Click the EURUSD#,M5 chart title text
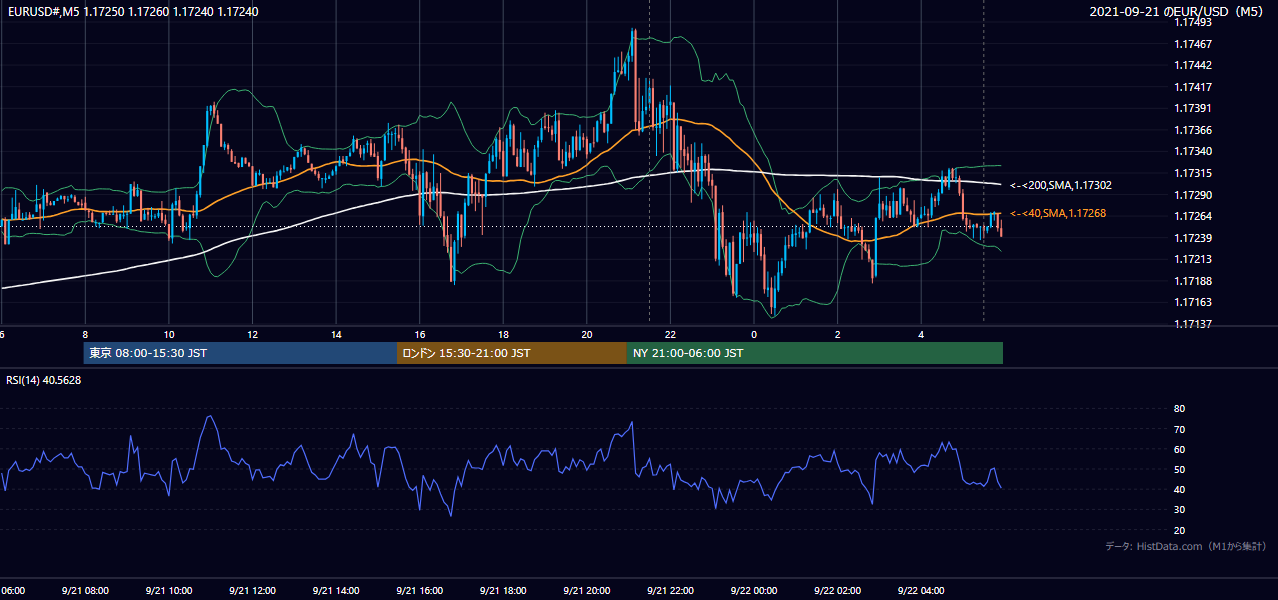The width and height of the screenshot is (1278, 600). pyautogui.click(x=132, y=12)
